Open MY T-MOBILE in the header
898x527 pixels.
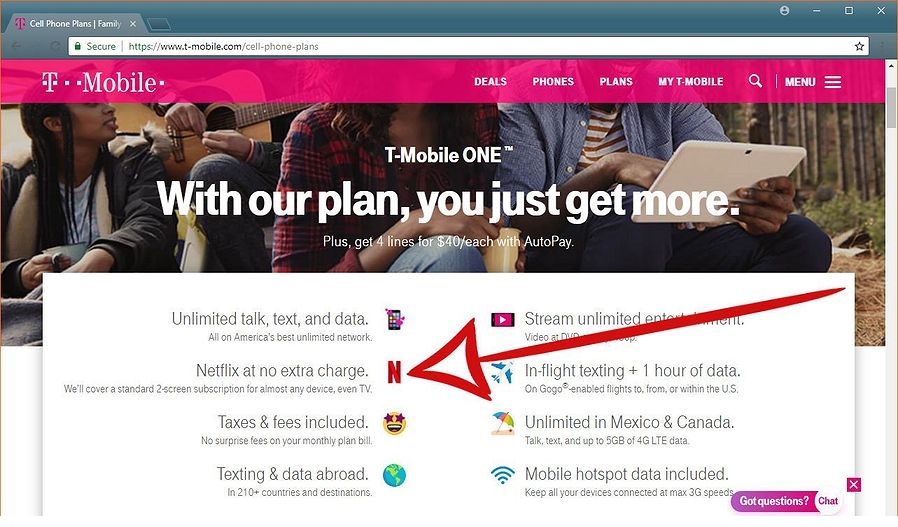click(691, 82)
